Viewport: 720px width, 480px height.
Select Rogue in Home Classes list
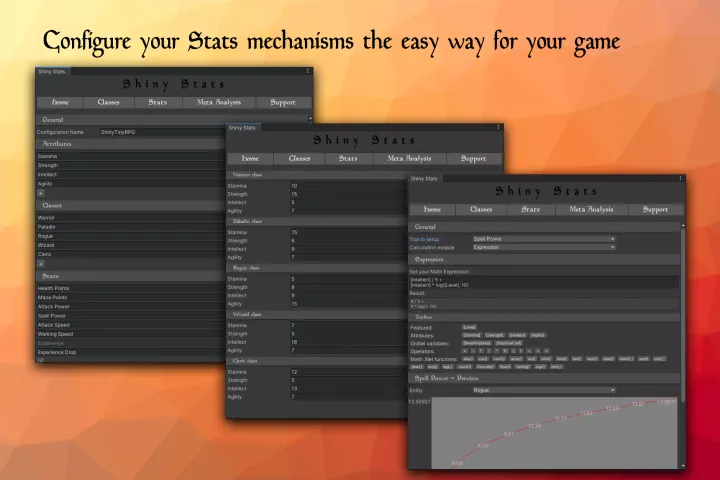click(x=131, y=236)
